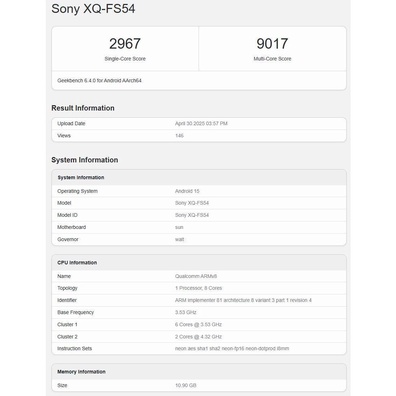The image size is (396, 396).
Task: Click the Governor label
Action: (68, 239)
